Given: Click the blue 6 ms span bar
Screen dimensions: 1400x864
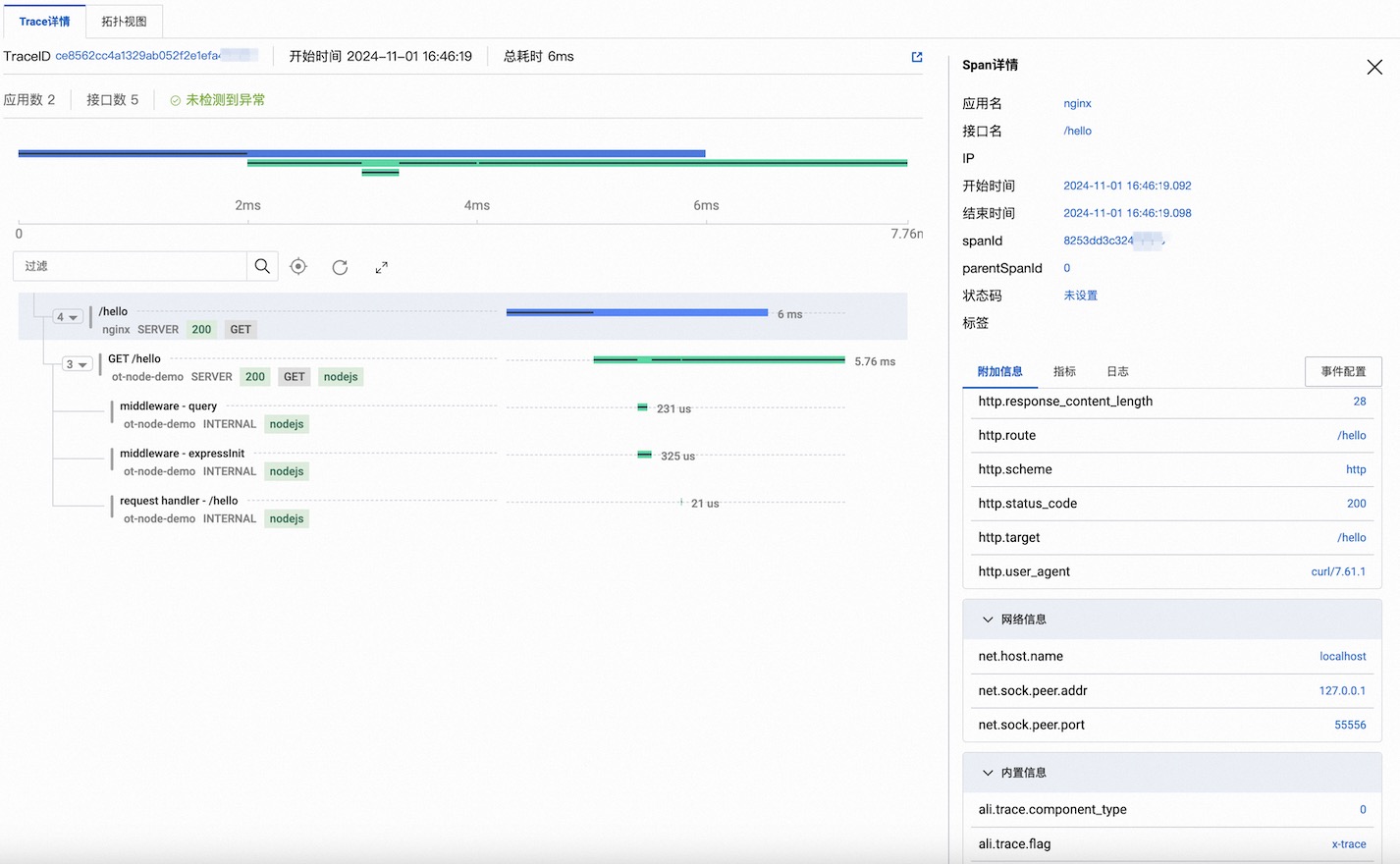Looking at the screenshot, I should click(x=637, y=312).
